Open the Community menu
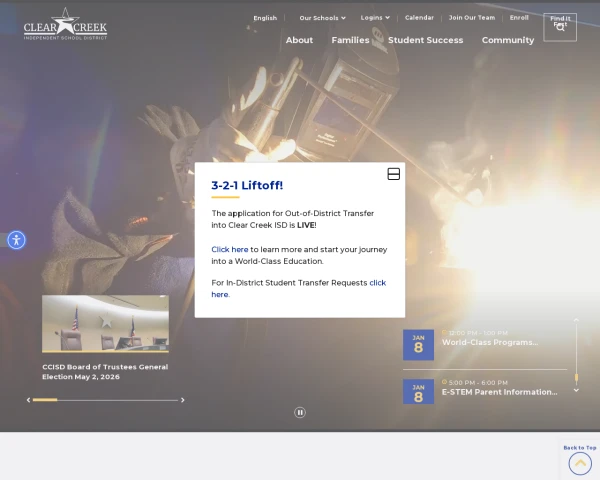Screen dimensions: 600x480 (x=508, y=40)
